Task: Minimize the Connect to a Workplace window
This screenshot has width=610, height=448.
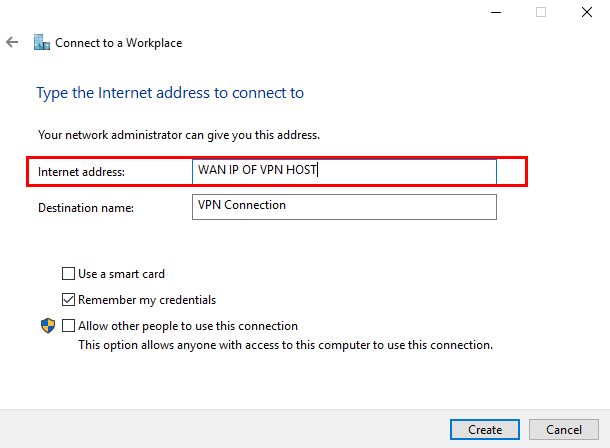Action: [496, 12]
